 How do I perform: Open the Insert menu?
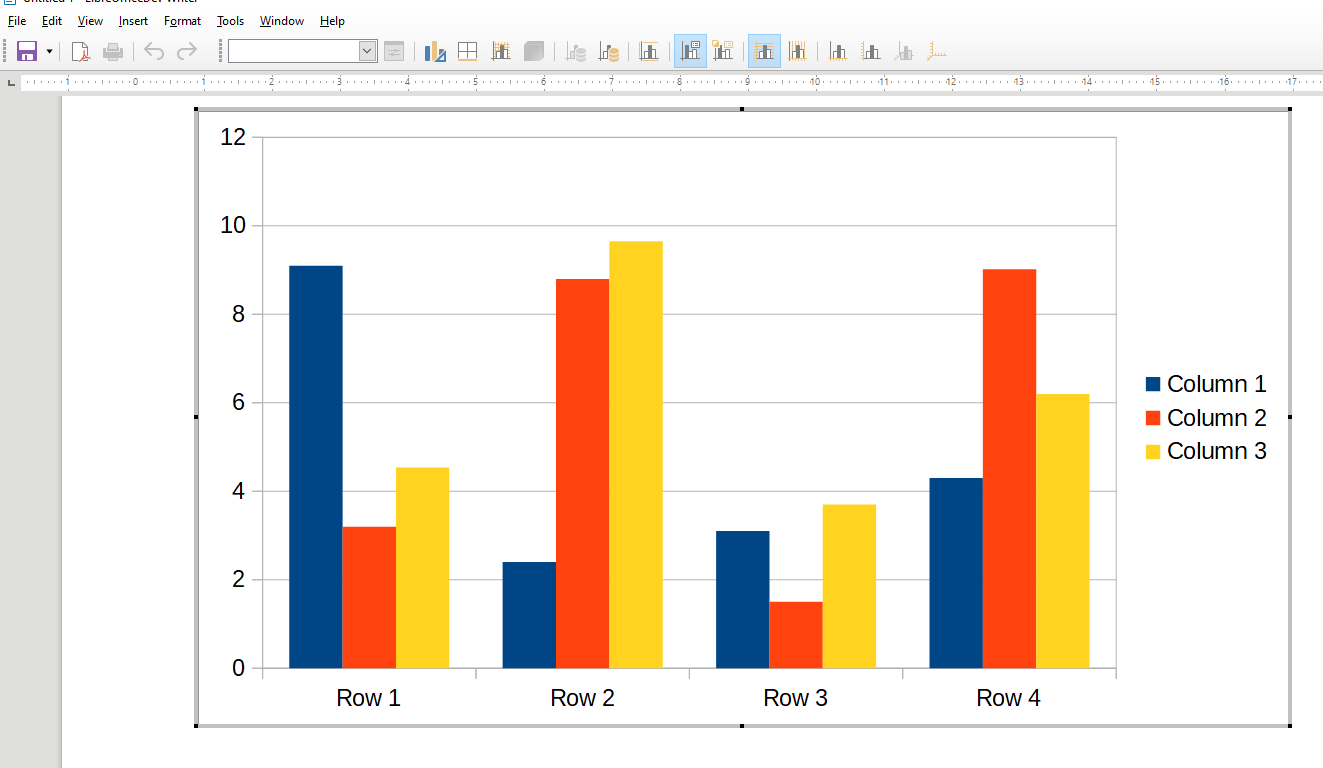point(133,20)
